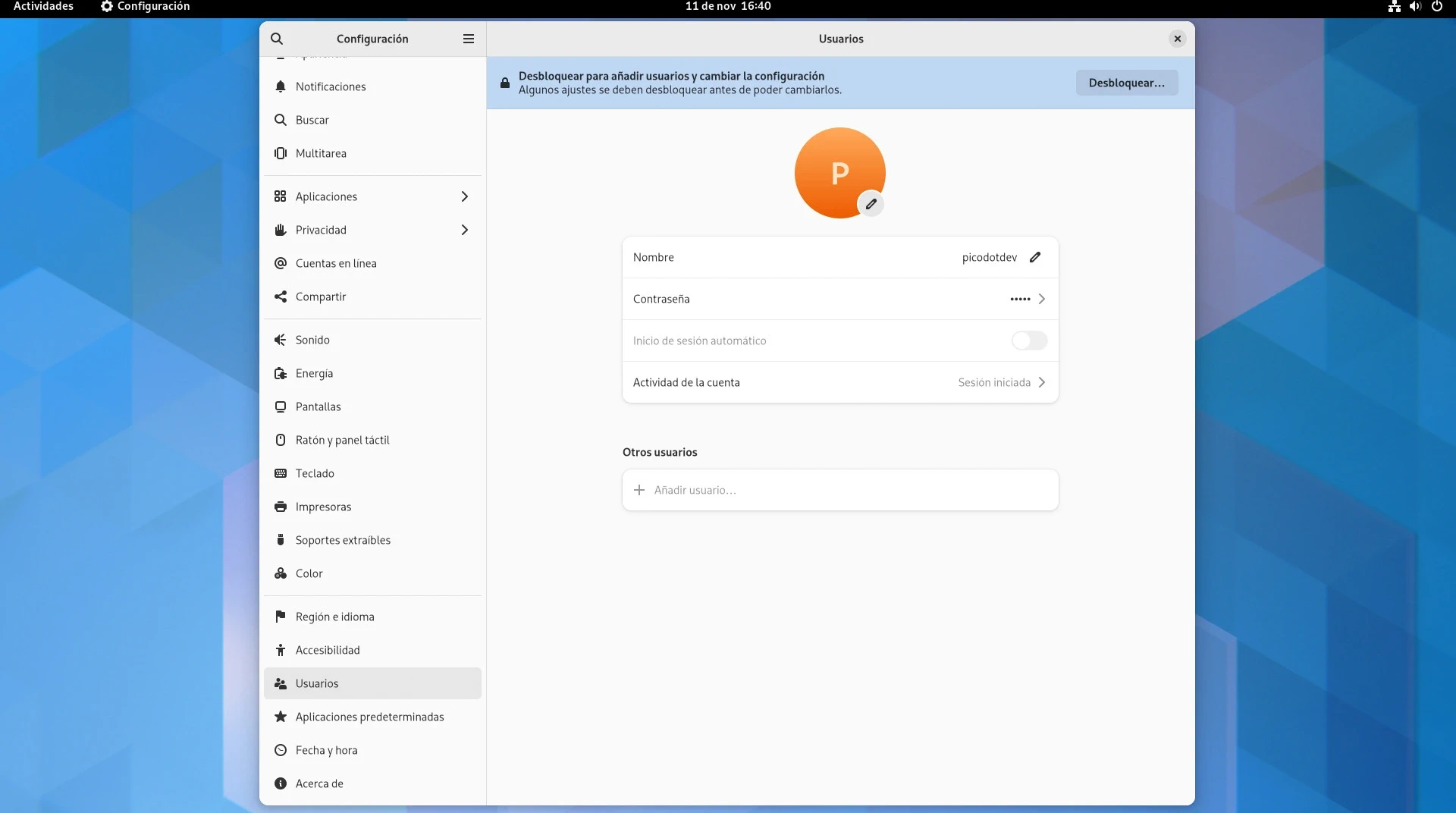The width and height of the screenshot is (1456, 813).
Task: Click the volume icon in top bar
Action: [x=1415, y=6]
